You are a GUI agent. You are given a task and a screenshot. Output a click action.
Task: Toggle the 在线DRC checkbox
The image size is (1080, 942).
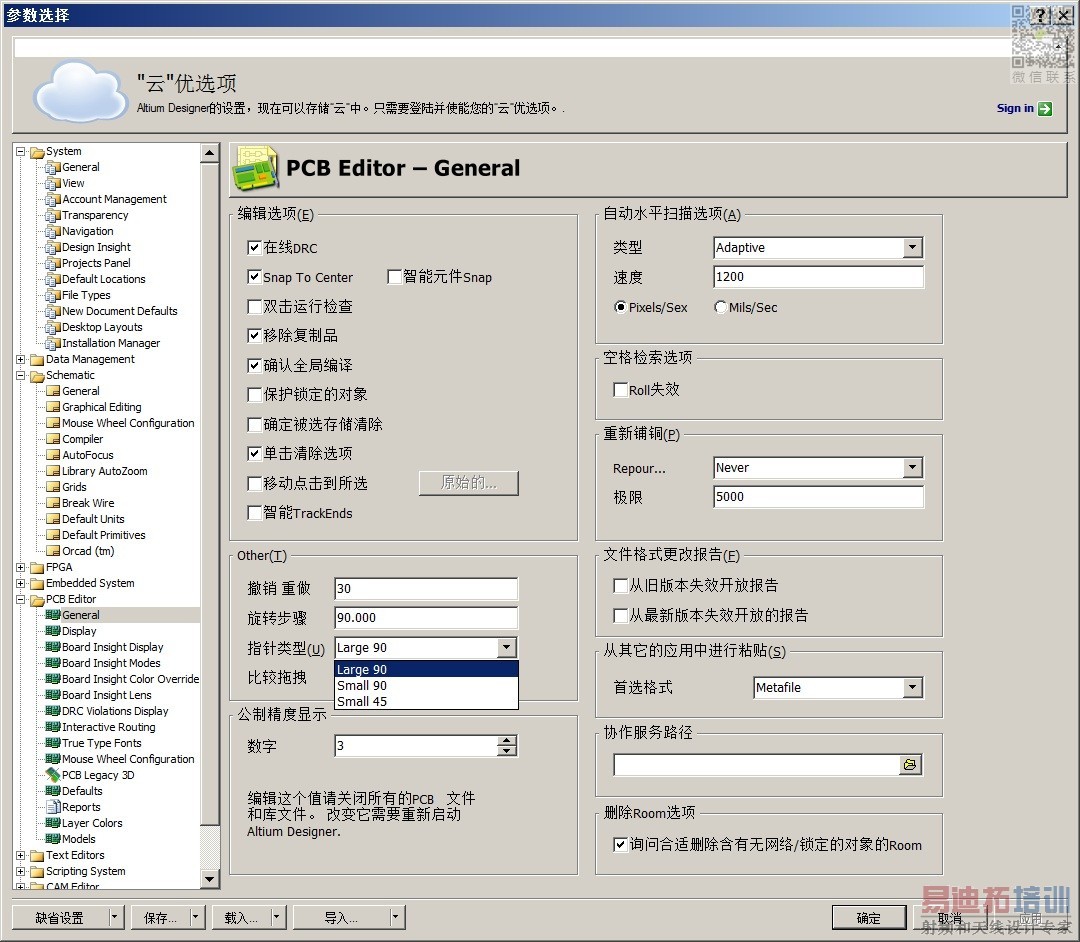[x=254, y=248]
